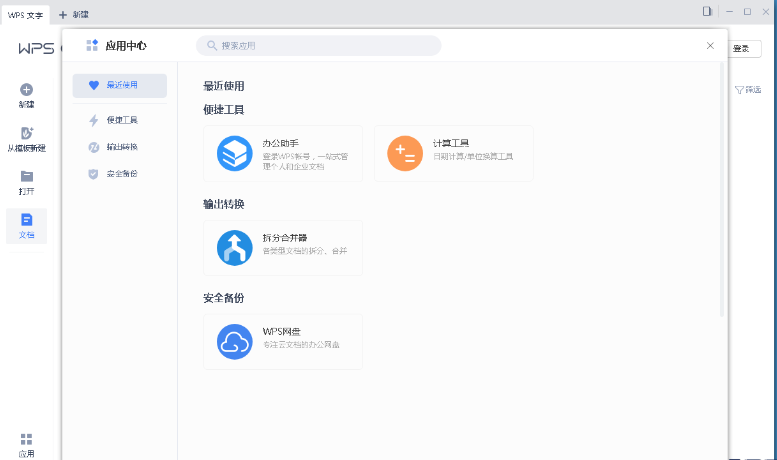
Task: Click the 应用中心 grid icon in dialog header
Action: pyautogui.click(x=92, y=46)
